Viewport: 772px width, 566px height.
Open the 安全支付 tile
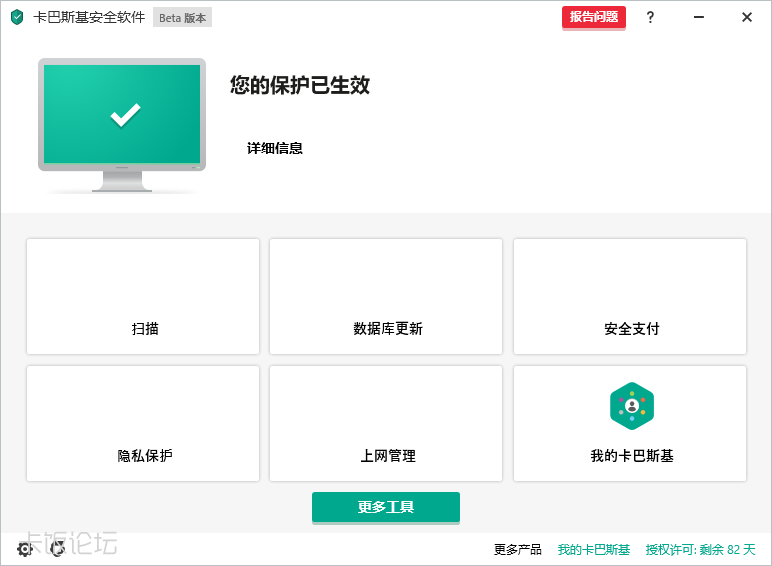pyautogui.click(x=630, y=296)
